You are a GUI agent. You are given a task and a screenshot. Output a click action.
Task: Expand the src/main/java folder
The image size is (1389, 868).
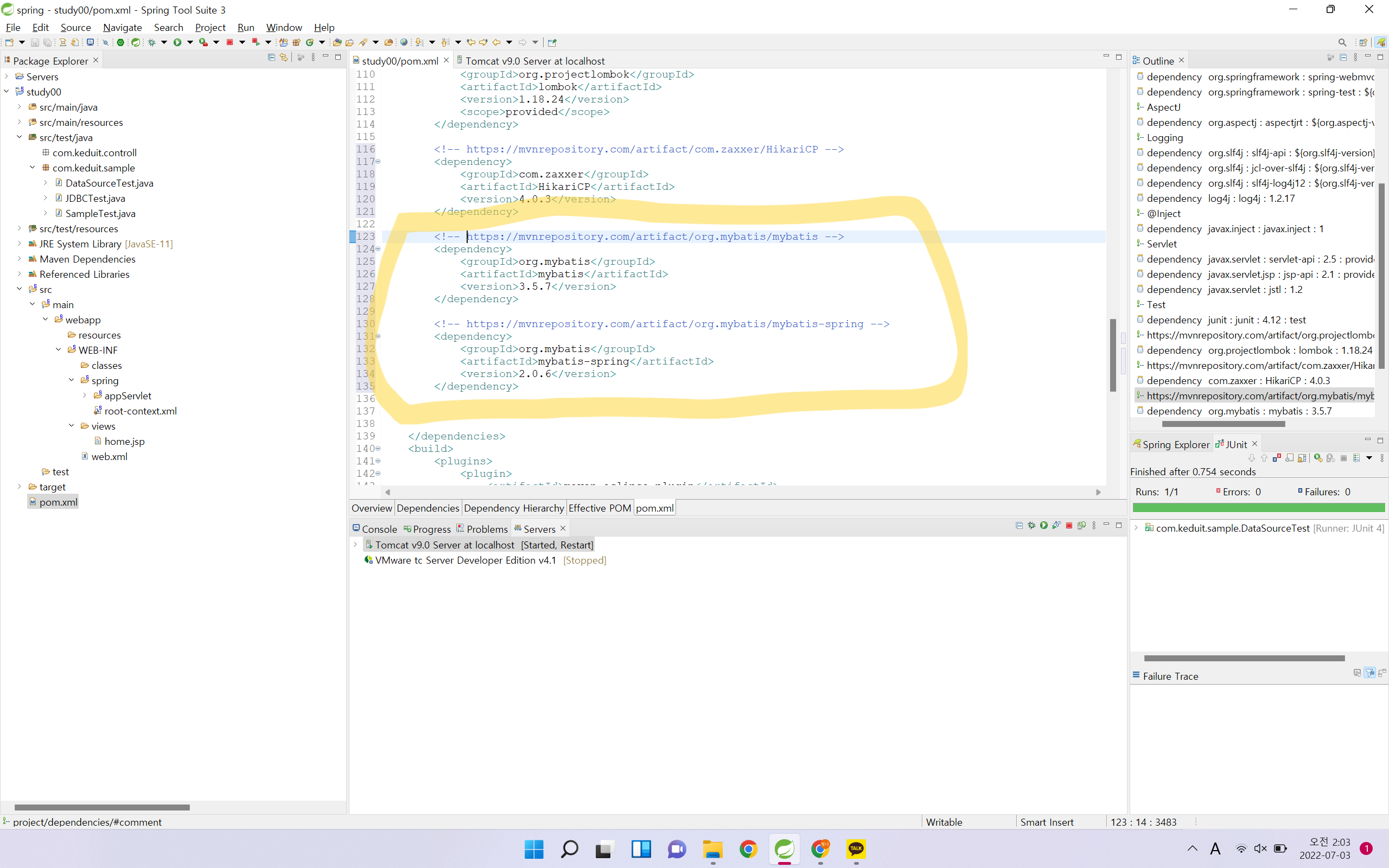pos(19,107)
